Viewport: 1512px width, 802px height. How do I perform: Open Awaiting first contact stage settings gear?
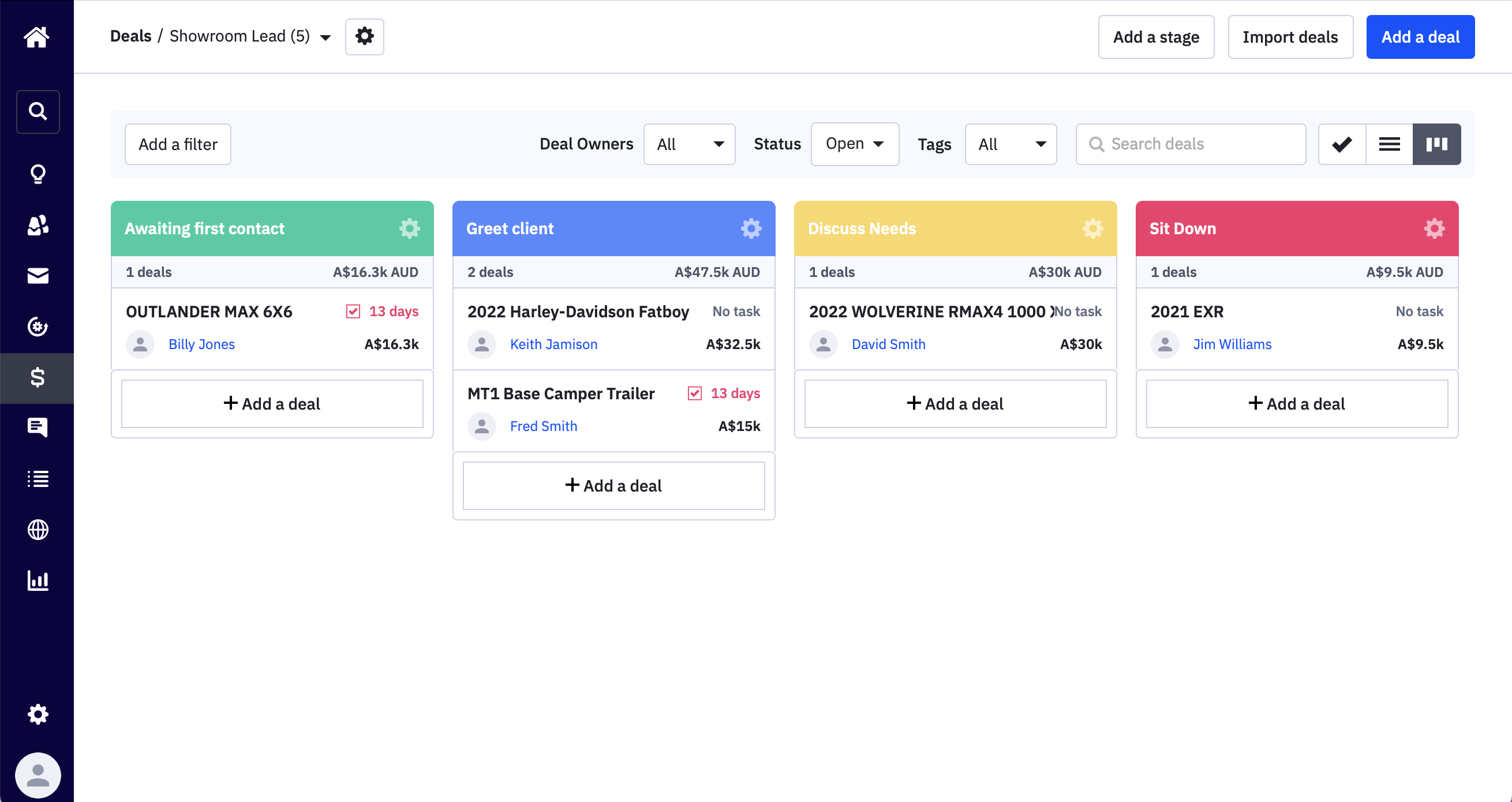click(410, 228)
